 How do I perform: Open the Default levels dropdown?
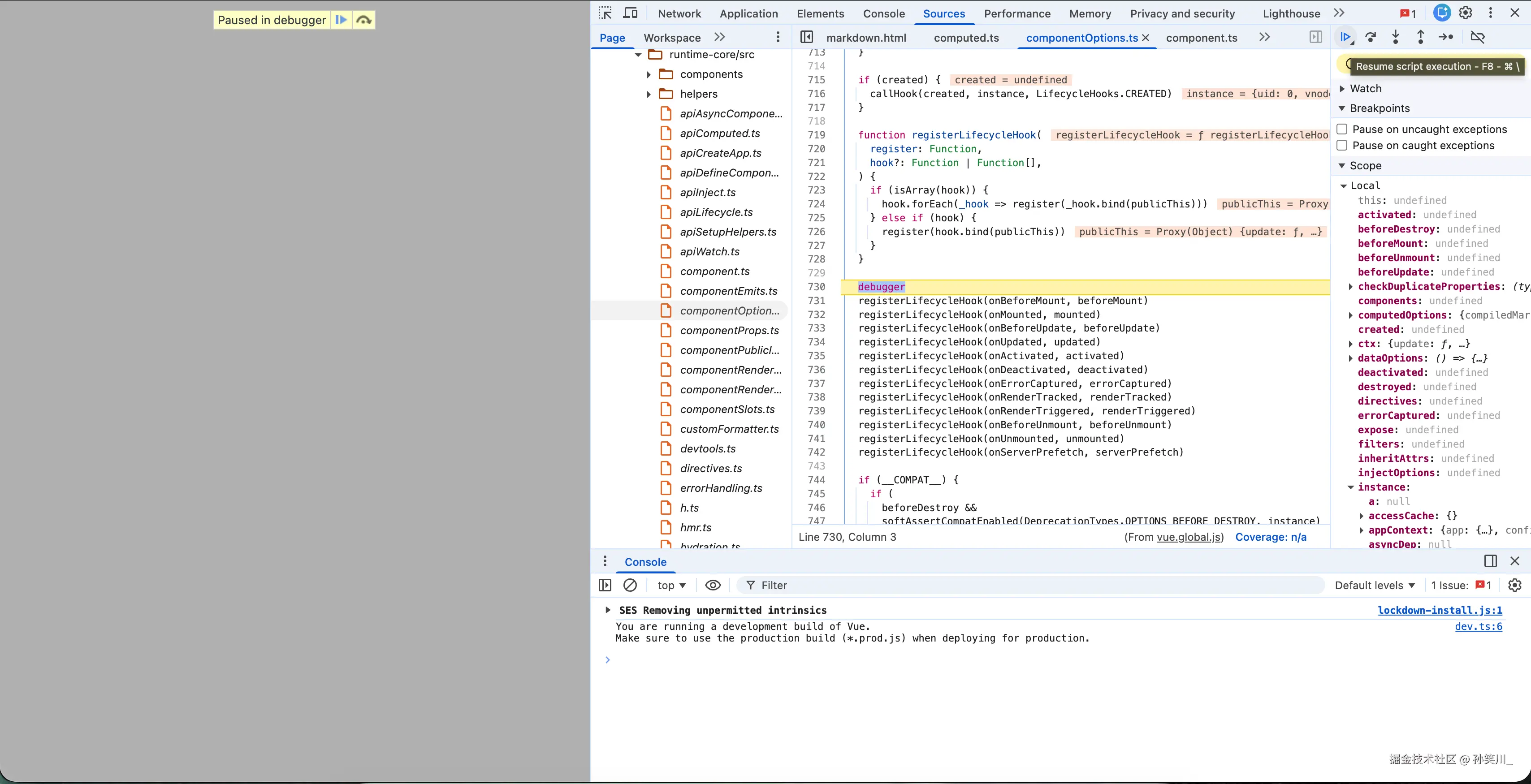(1374, 585)
